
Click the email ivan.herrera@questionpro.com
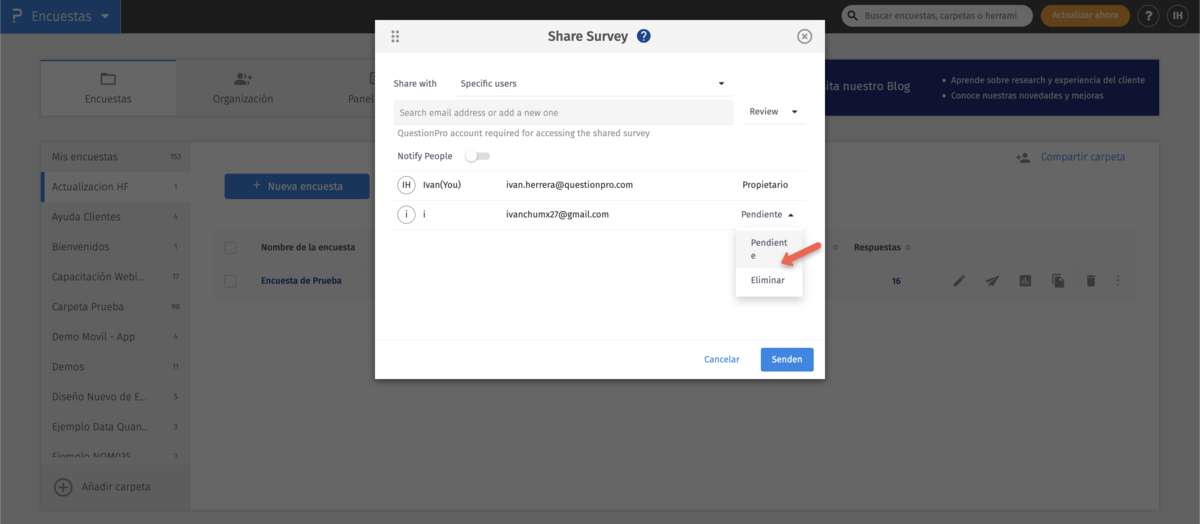click(569, 185)
